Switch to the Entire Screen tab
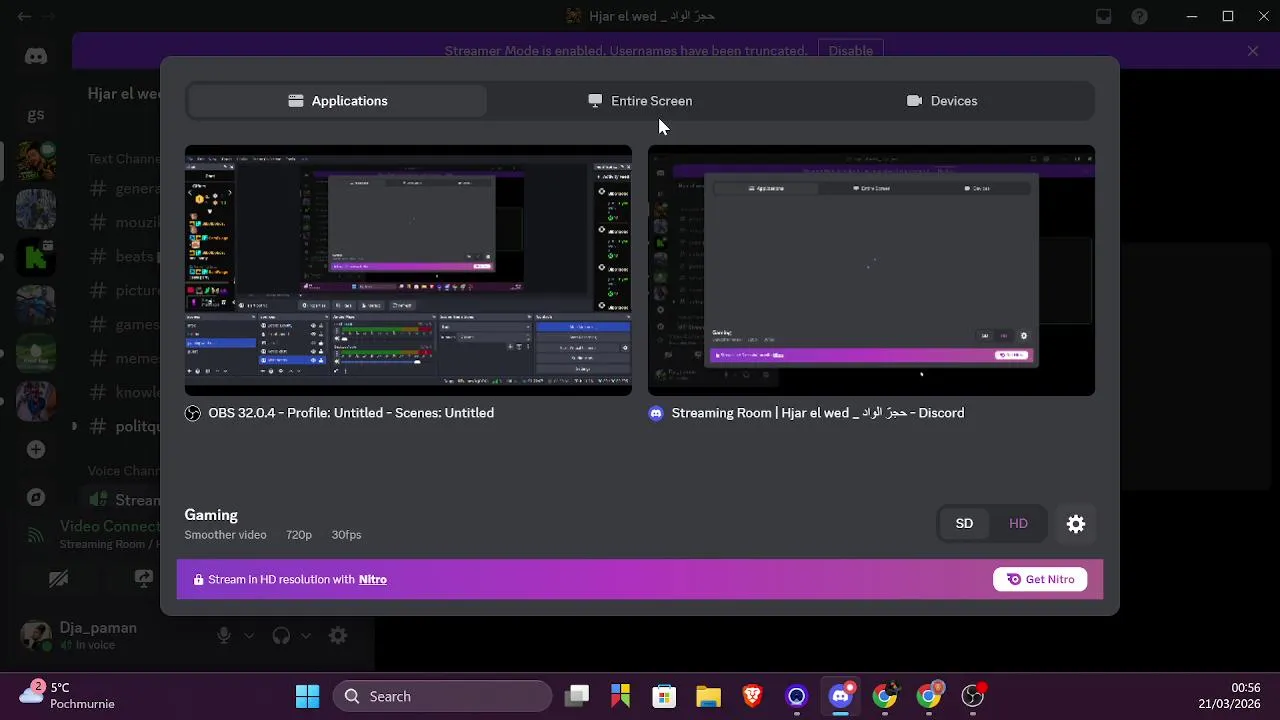The height and width of the screenshot is (720, 1280). pyautogui.click(x=640, y=101)
